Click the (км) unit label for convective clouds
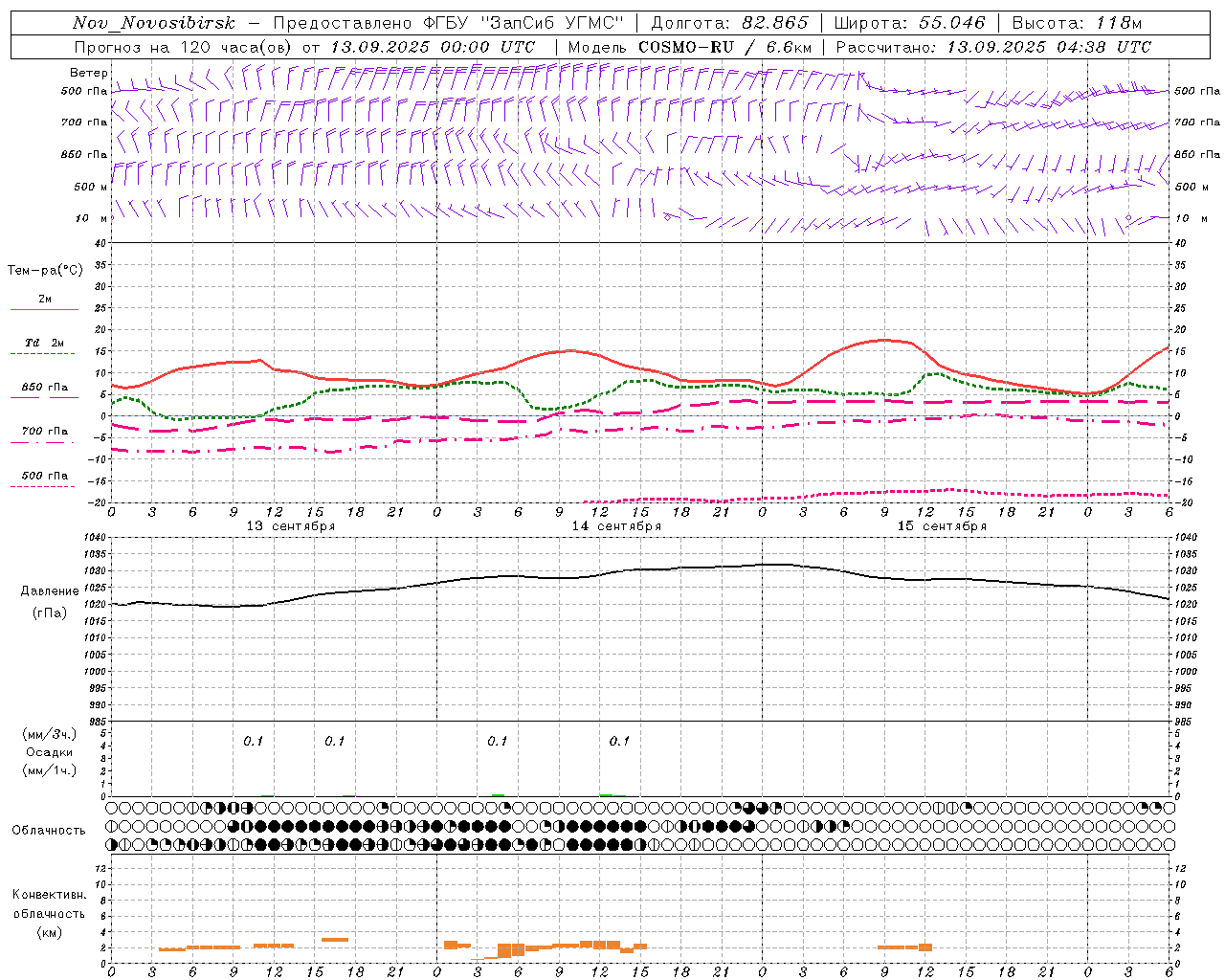The image size is (1225, 980). coord(50,932)
